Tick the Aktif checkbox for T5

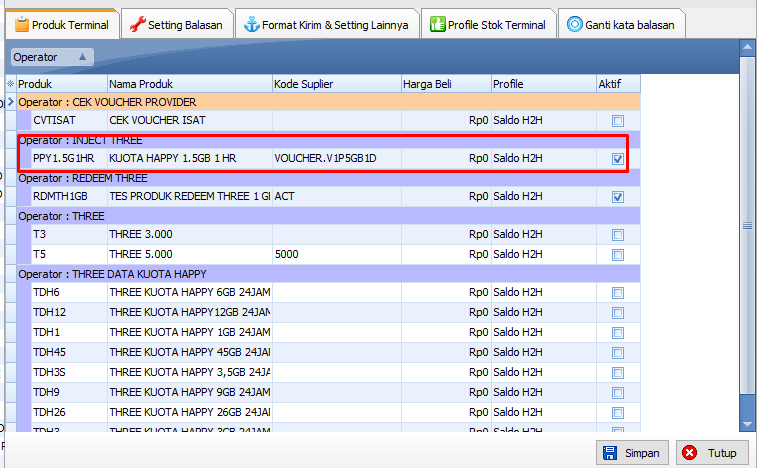617,255
